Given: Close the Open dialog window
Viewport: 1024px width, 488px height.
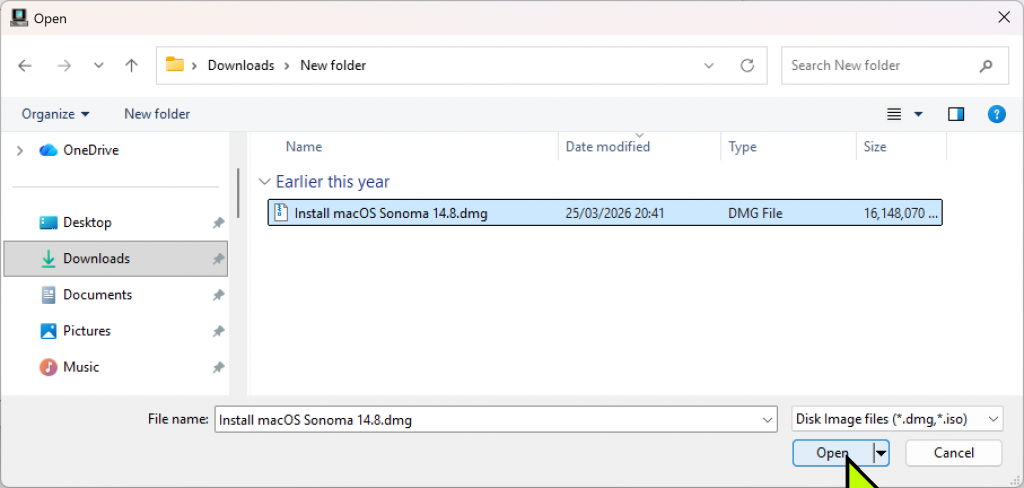Looking at the screenshot, I should (1004, 18).
